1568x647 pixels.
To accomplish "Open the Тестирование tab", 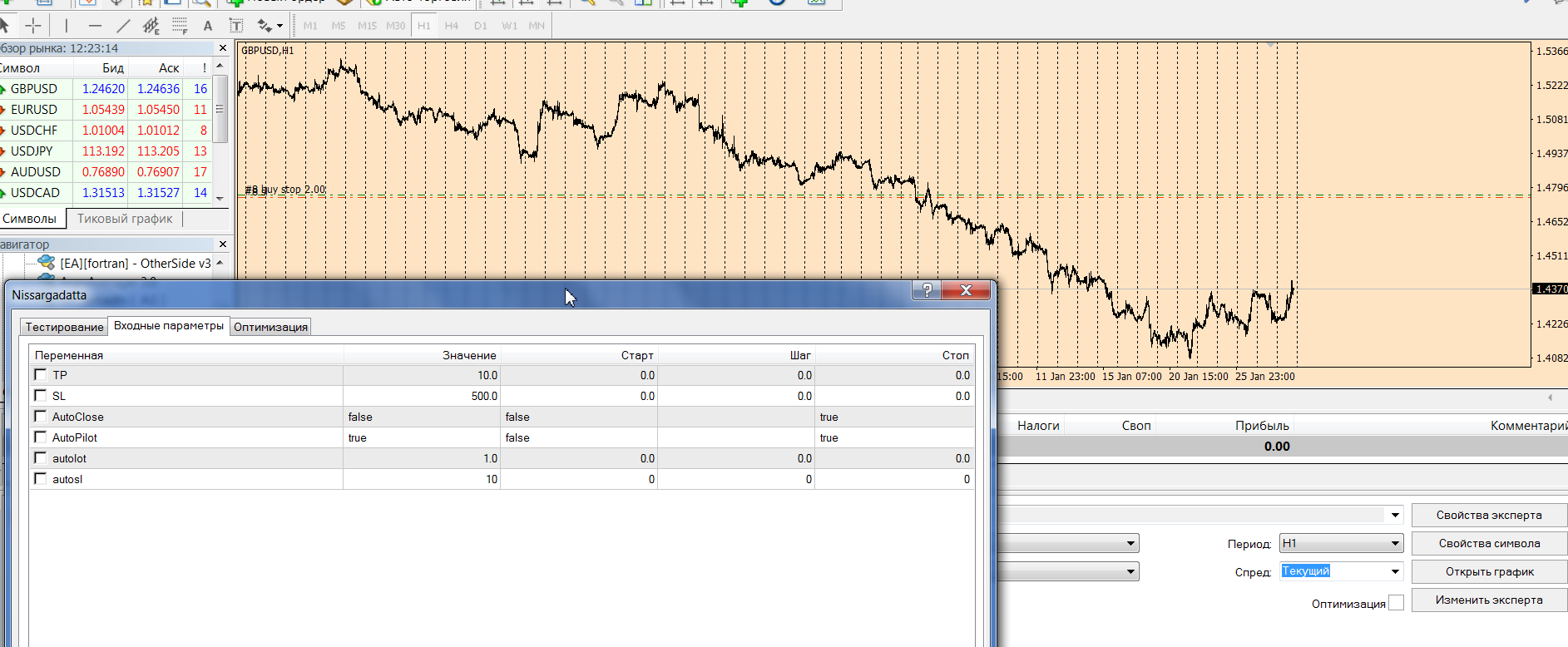I will coord(64,327).
